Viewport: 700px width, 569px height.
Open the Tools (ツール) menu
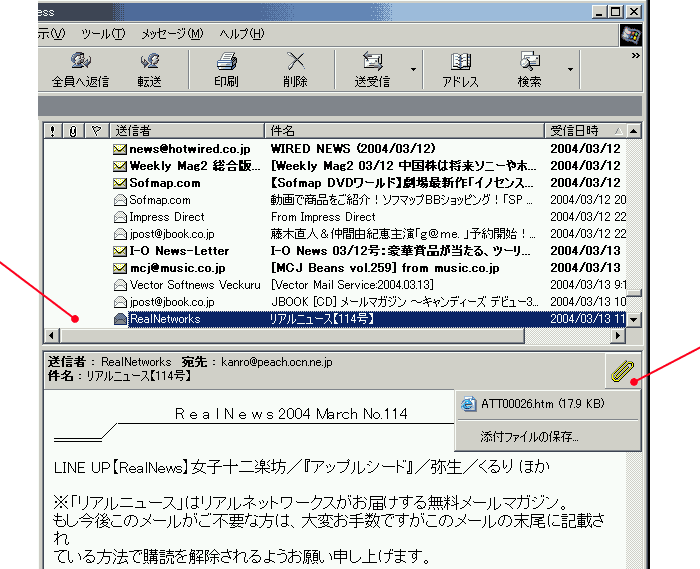(102, 34)
